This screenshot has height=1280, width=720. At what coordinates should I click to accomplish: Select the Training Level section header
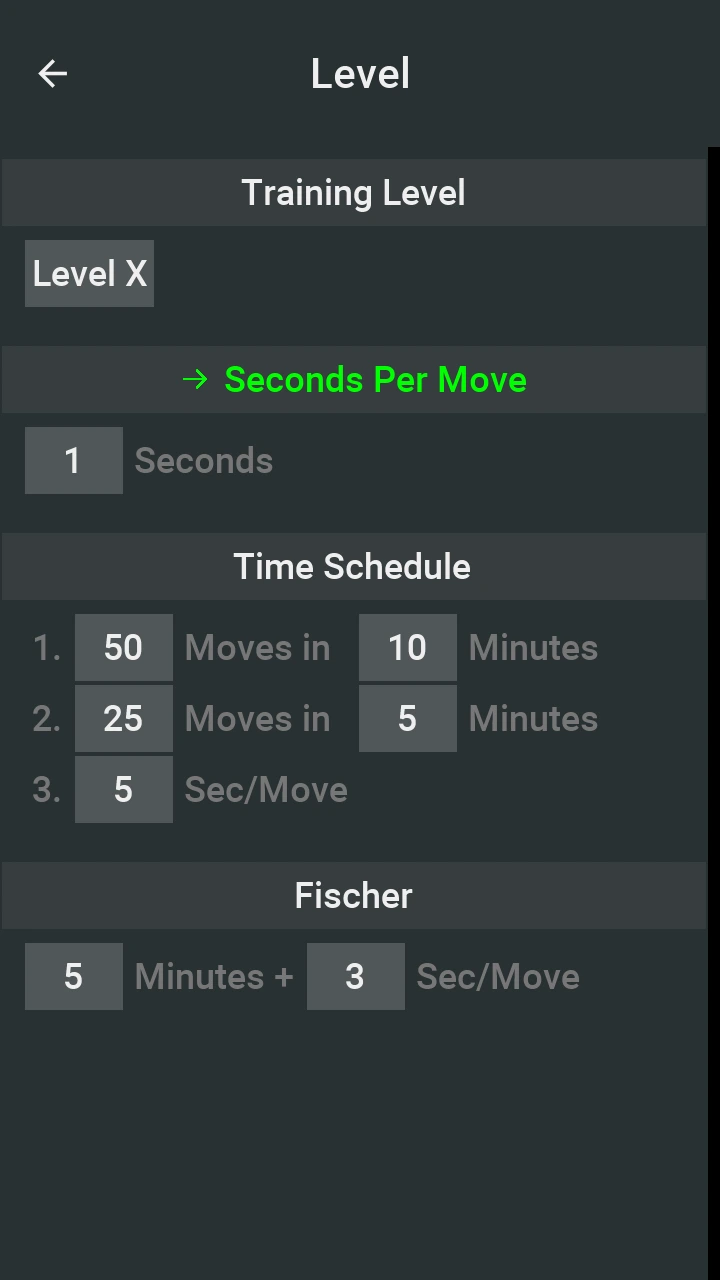click(x=353, y=192)
